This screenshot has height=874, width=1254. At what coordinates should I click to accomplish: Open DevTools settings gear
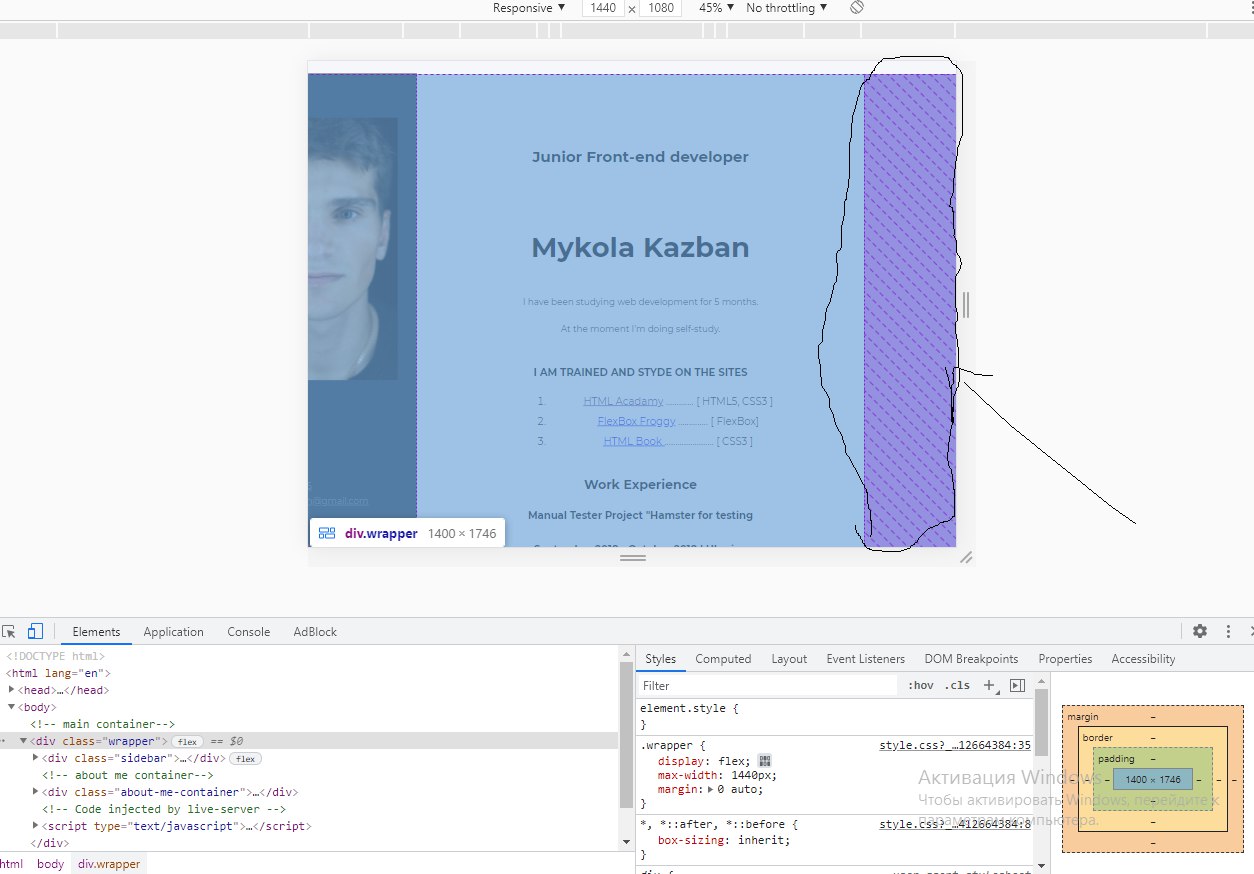point(1200,631)
